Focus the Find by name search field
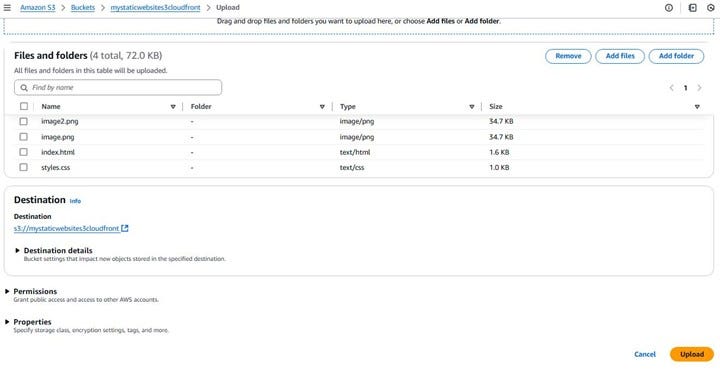The image size is (720, 373). [x=118, y=88]
